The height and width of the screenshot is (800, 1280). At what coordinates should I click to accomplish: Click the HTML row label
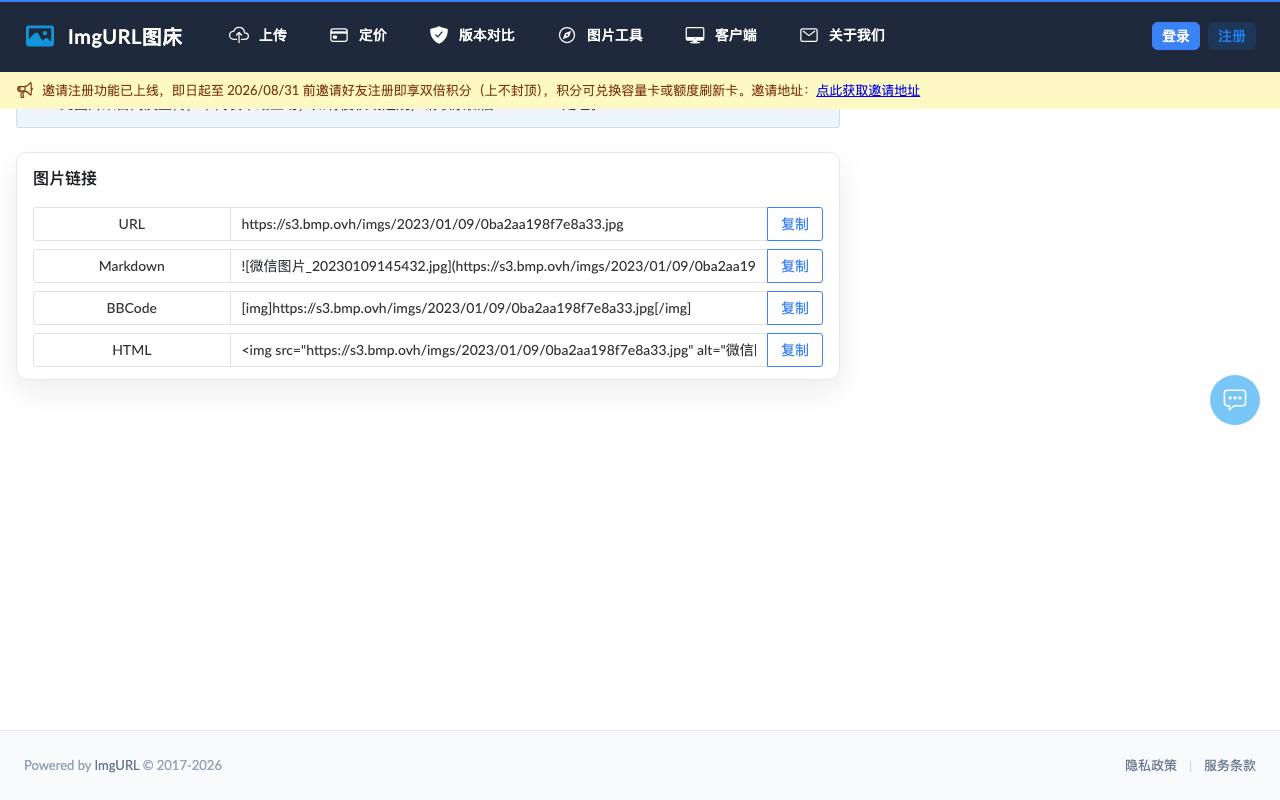[132, 350]
